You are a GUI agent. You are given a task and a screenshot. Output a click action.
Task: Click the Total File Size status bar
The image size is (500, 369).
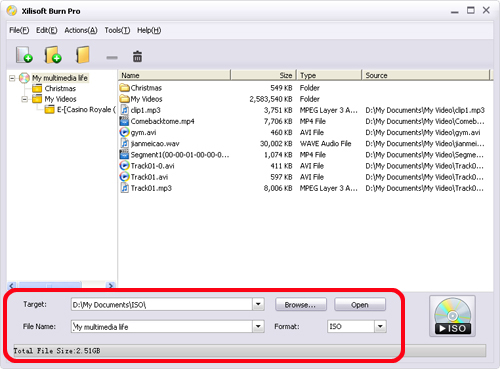(250, 351)
